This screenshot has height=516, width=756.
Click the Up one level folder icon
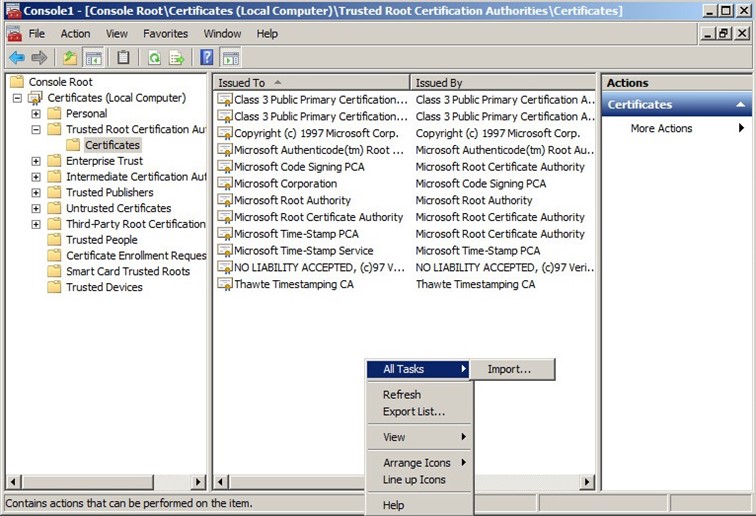click(x=70, y=58)
